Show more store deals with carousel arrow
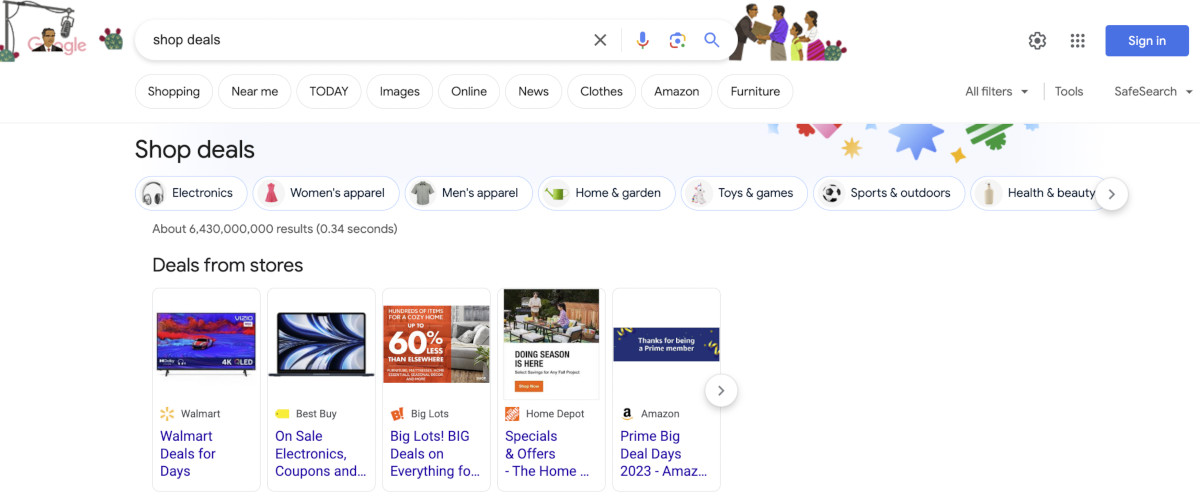1200x500 pixels. 721,390
